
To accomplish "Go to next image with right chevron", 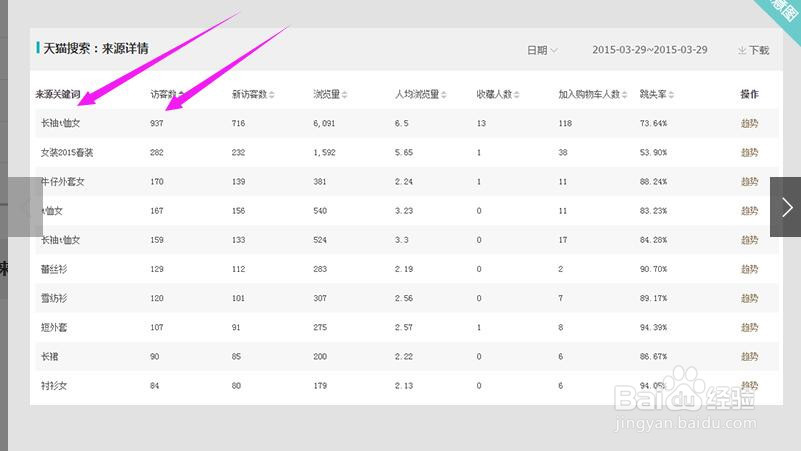I will pos(787,207).
